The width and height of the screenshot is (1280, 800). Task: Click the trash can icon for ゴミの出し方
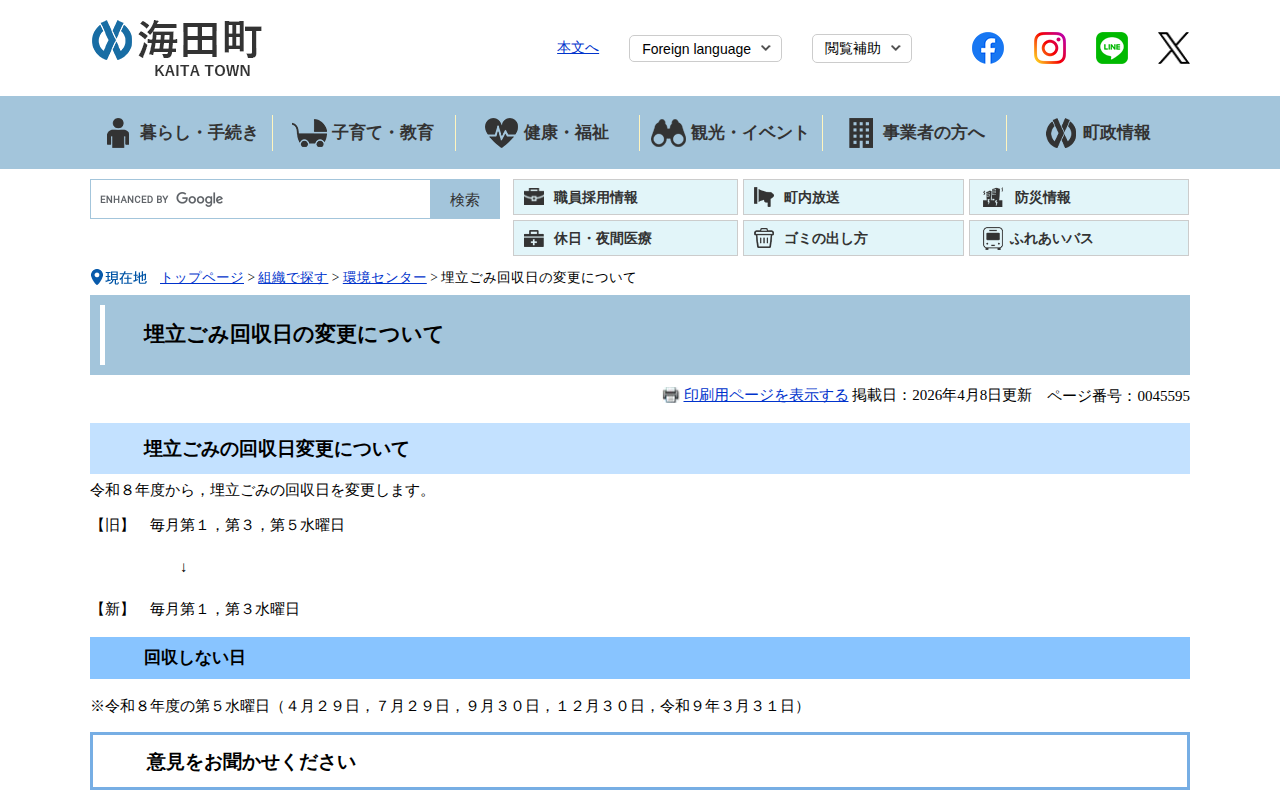coord(764,238)
